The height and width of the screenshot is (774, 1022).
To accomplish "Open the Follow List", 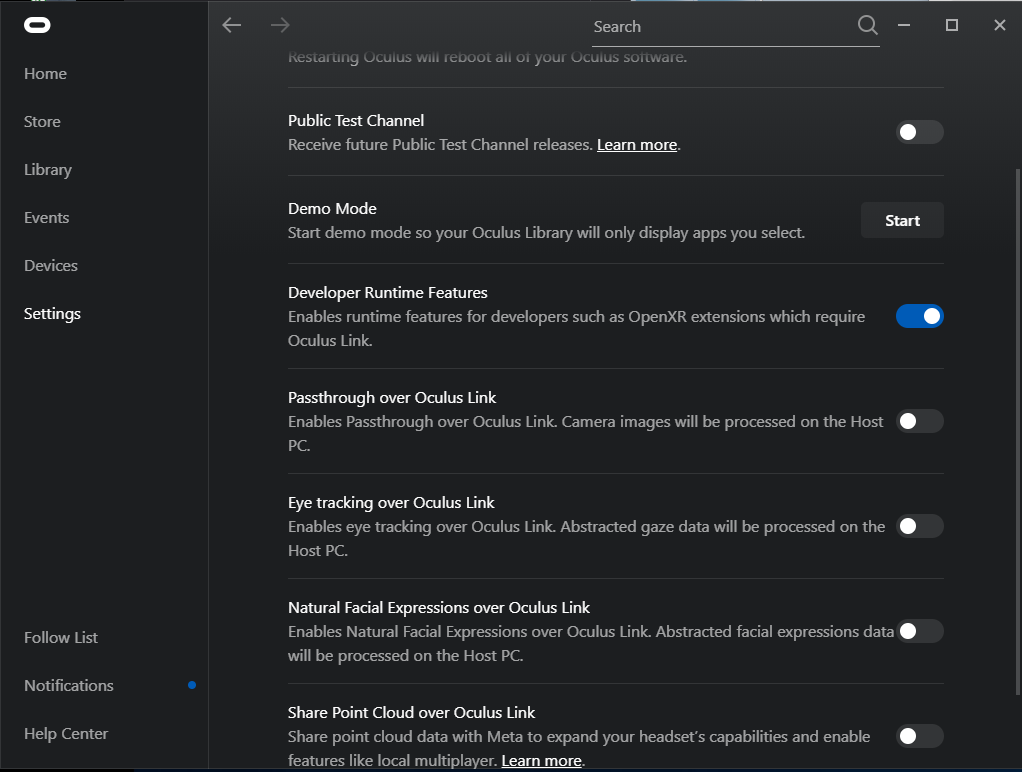I will (61, 638).
